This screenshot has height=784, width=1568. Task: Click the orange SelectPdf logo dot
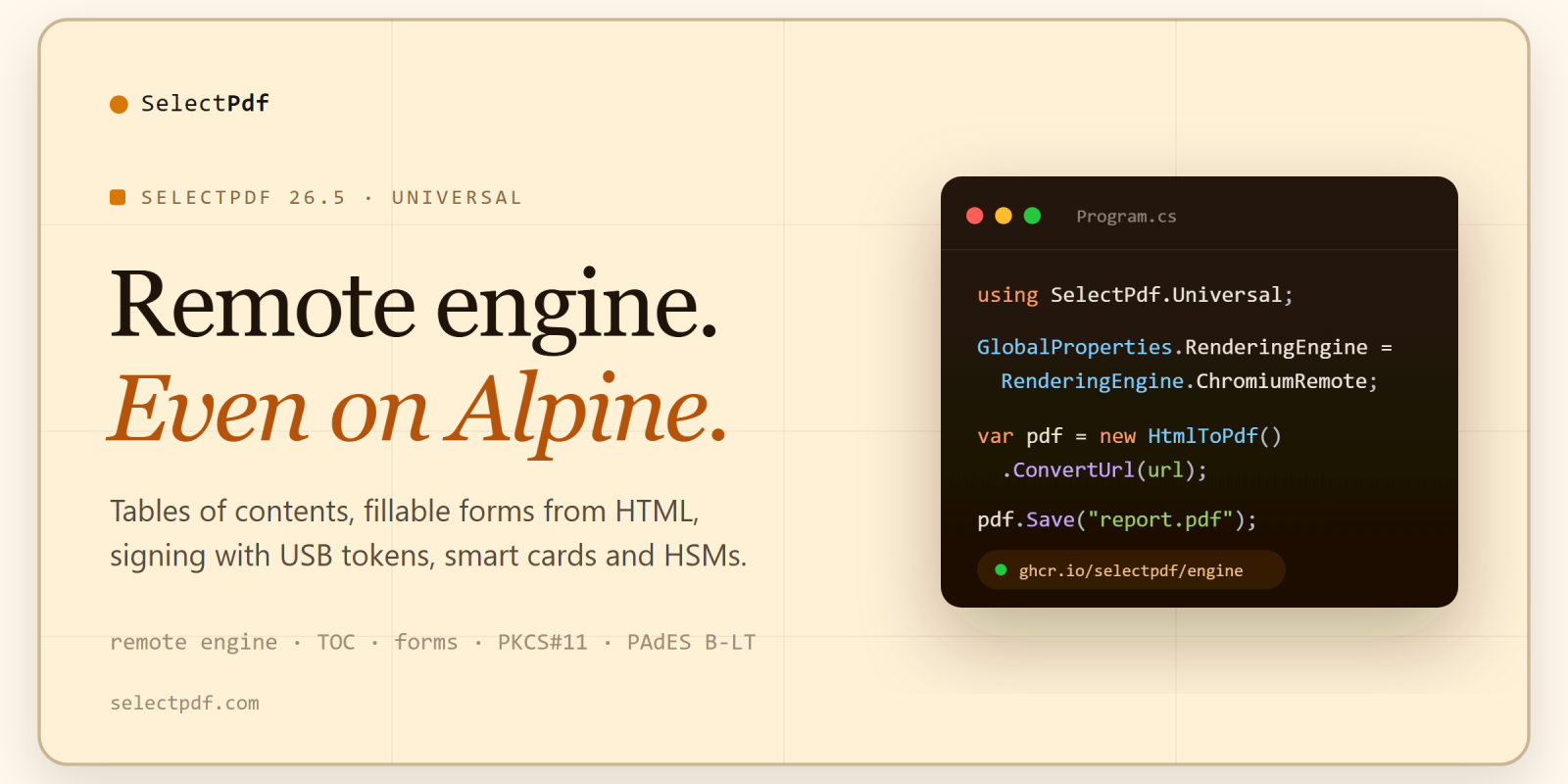[119, 104]
